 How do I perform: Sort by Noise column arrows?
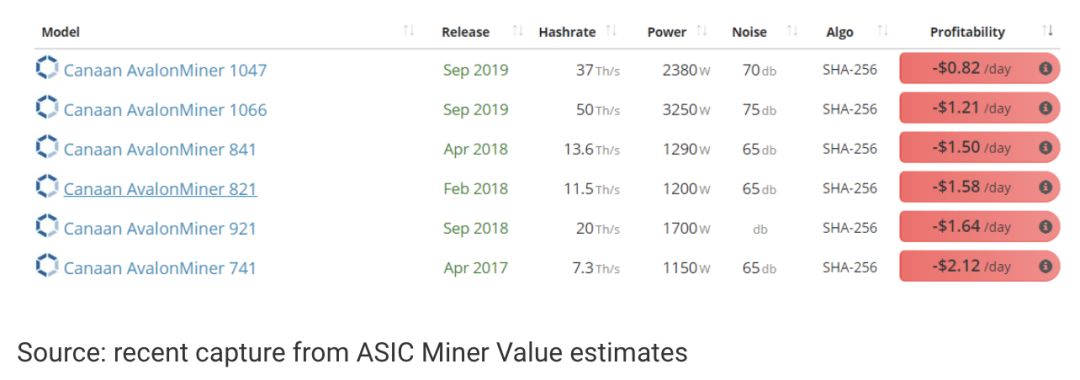coord(792,31)
